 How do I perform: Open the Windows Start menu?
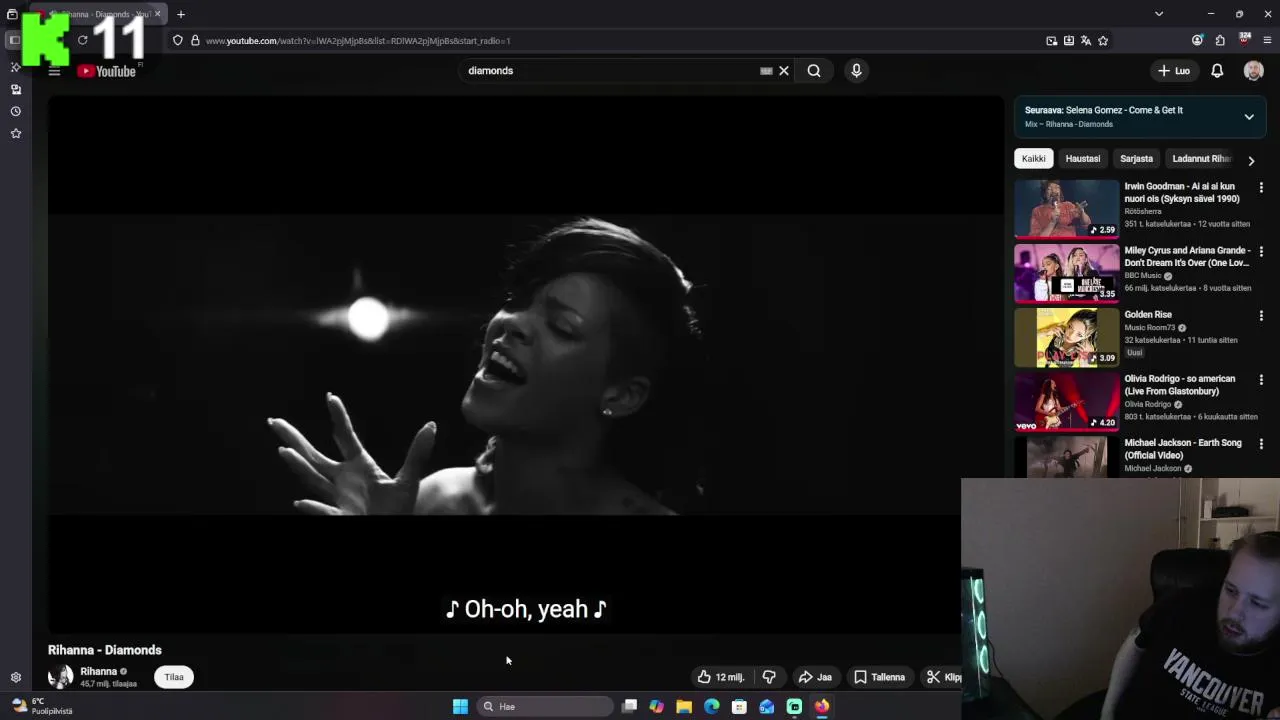[460, 706]
